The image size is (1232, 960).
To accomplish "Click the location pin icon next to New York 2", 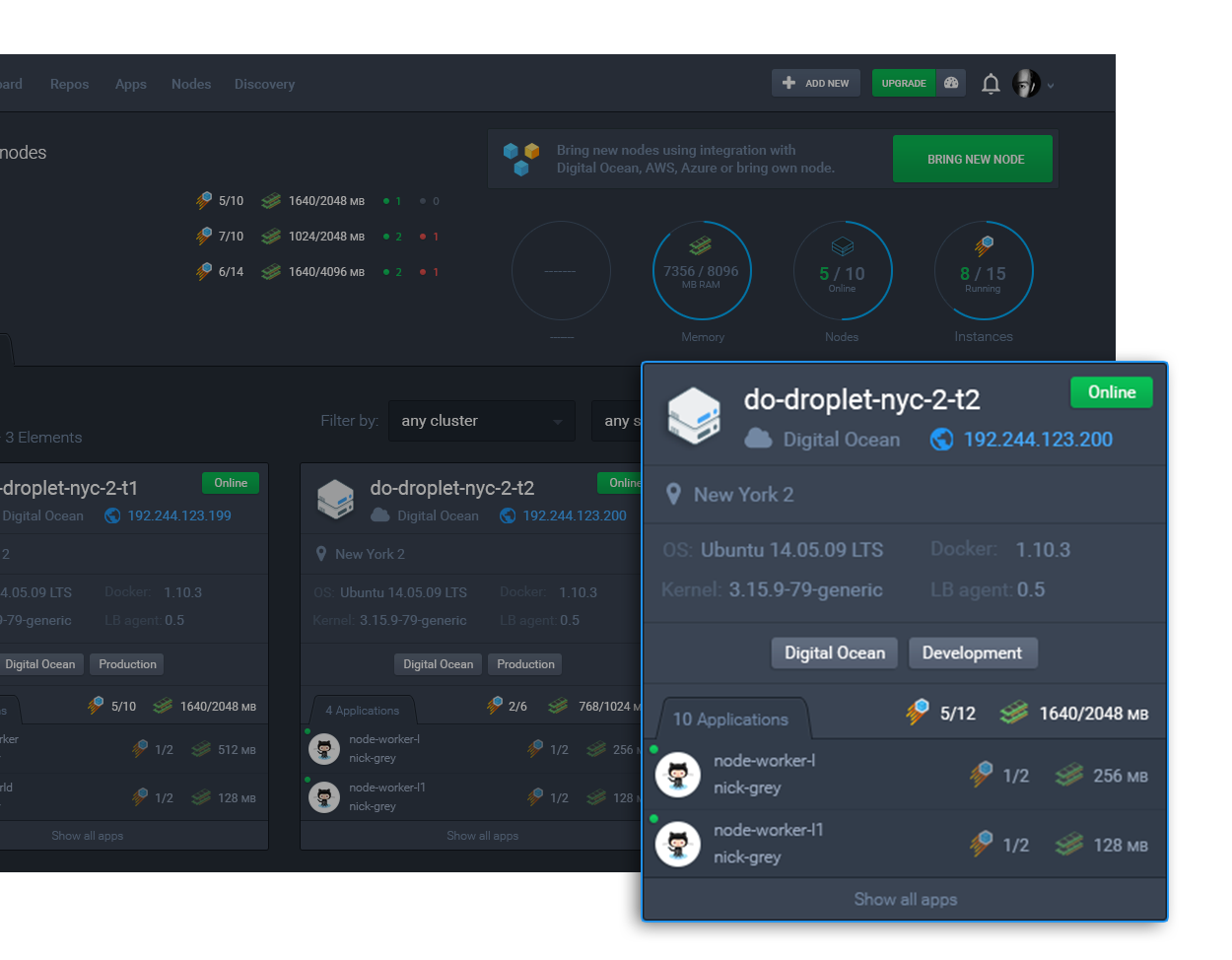I will pyautogui.click(x=674, y=494).
